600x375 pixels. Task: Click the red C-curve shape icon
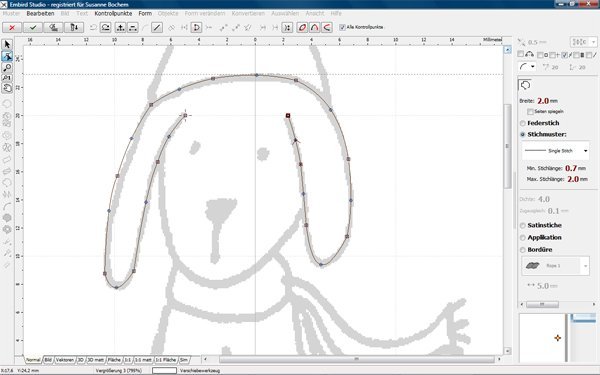point(327,28)
